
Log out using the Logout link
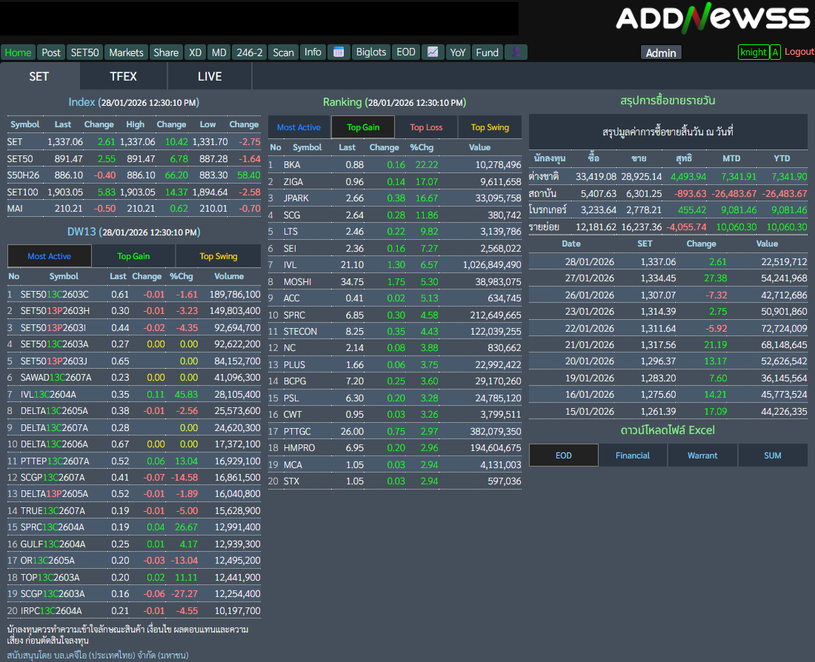(799, 52)
